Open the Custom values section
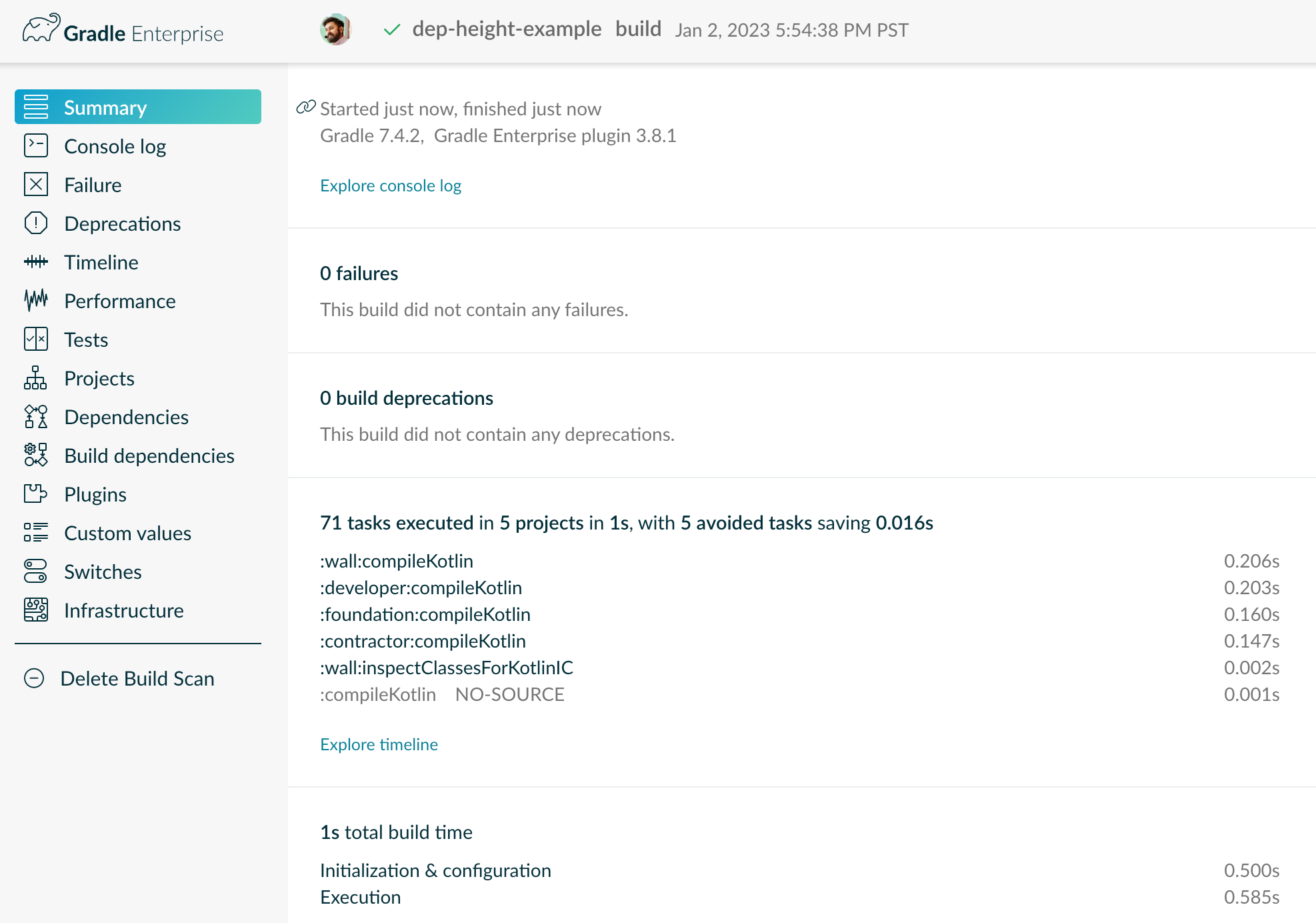 pyautogui.click(x=127, y=533)
